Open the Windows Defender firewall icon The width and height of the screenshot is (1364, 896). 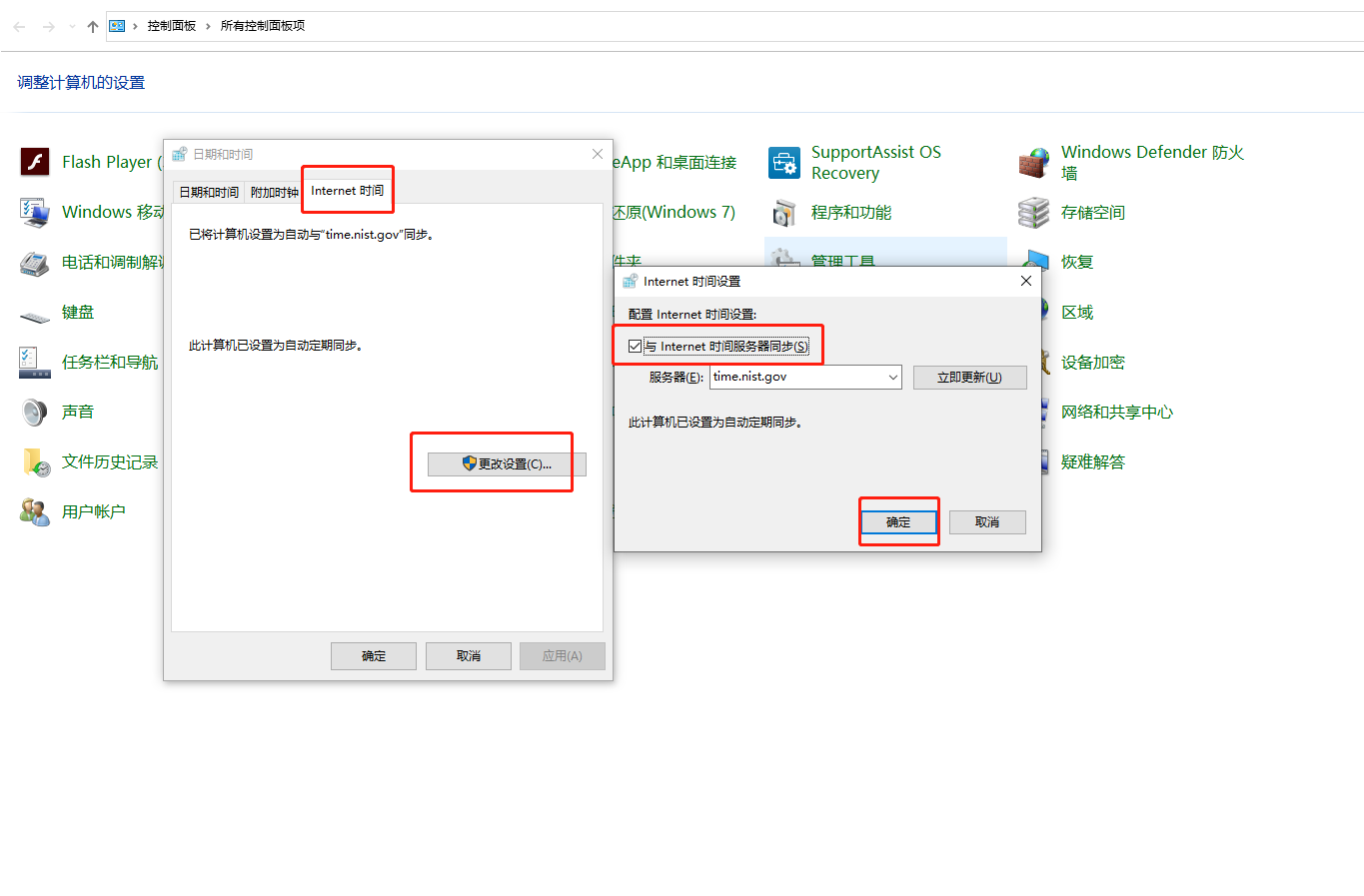coord(1034,162)
